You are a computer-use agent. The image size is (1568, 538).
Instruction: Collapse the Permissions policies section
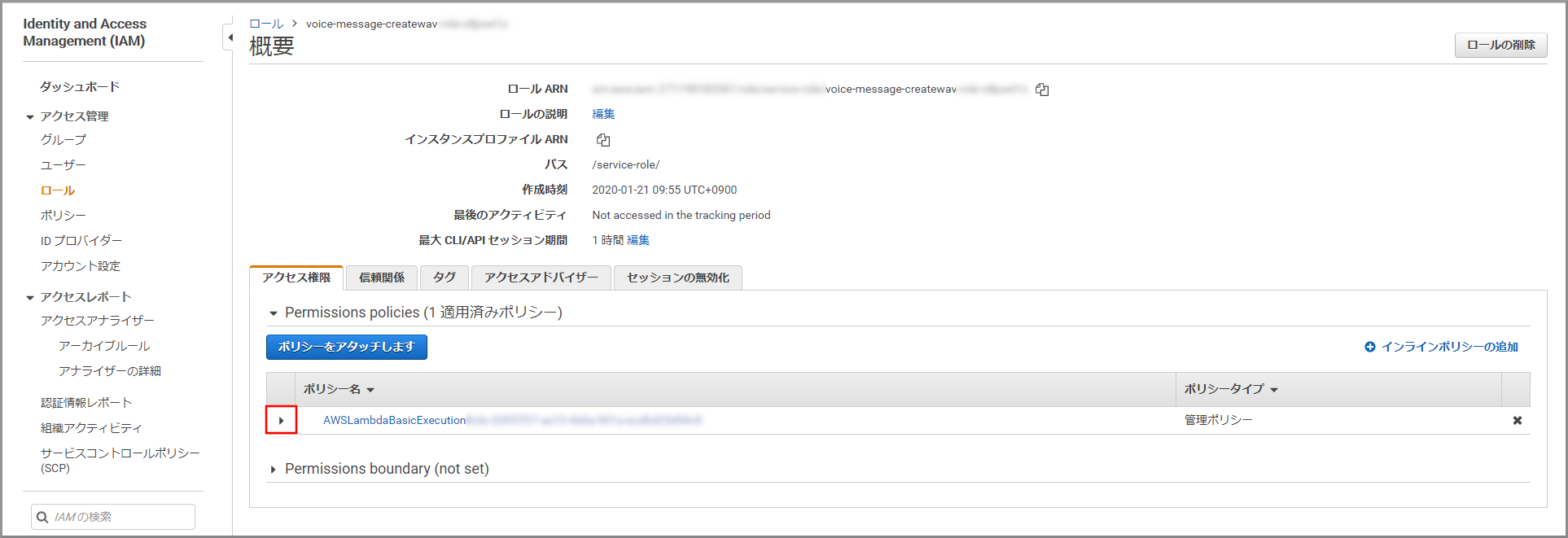pyautogui.click(x=274, y=313)
